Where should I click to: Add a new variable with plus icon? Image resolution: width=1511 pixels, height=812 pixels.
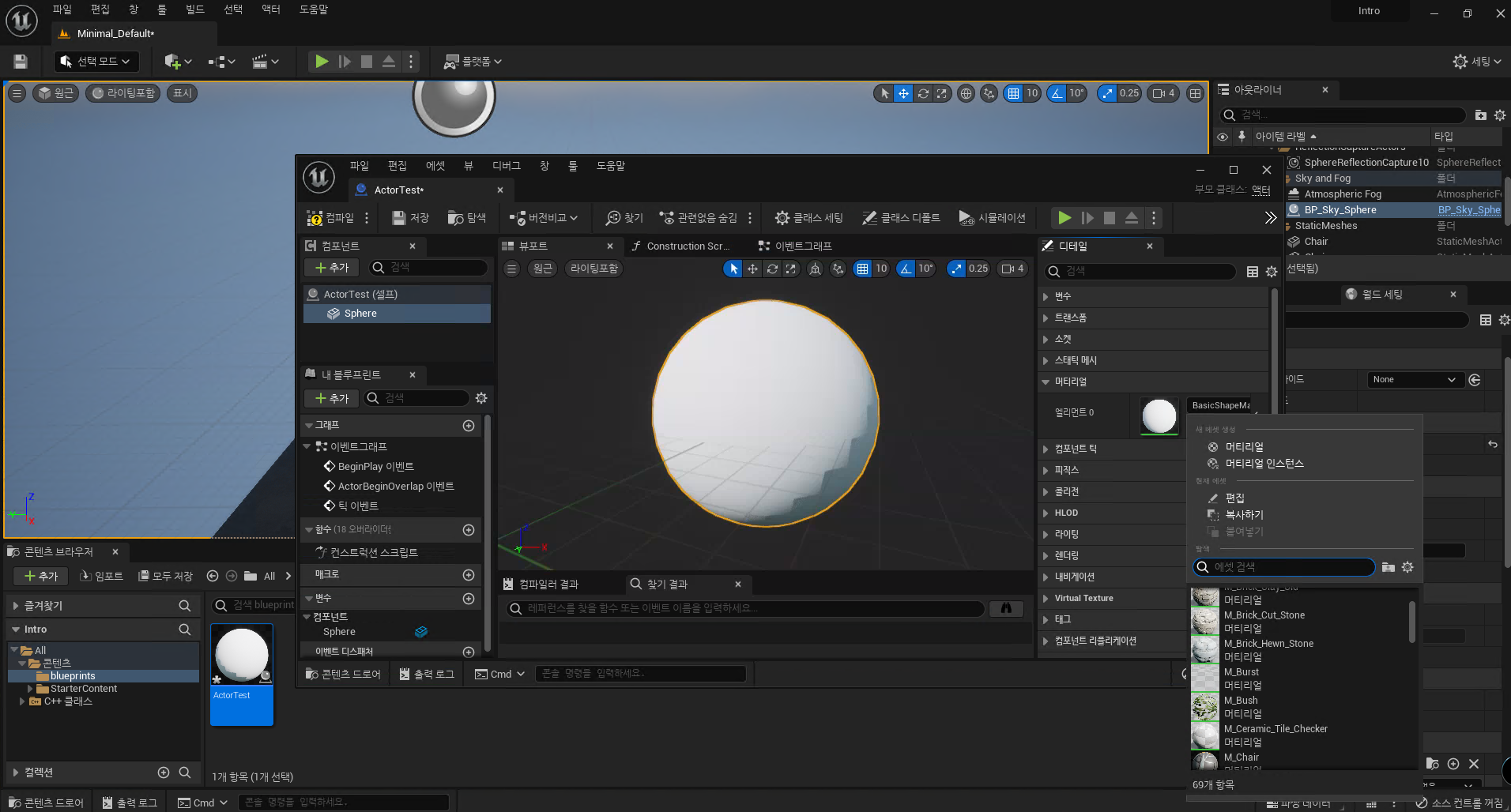(469, 599)
